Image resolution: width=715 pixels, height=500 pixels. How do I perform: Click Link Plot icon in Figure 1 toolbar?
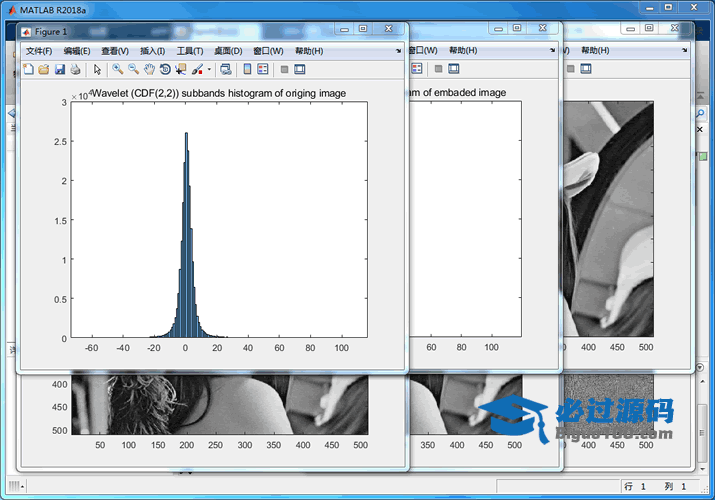click(x=225, y=69)
